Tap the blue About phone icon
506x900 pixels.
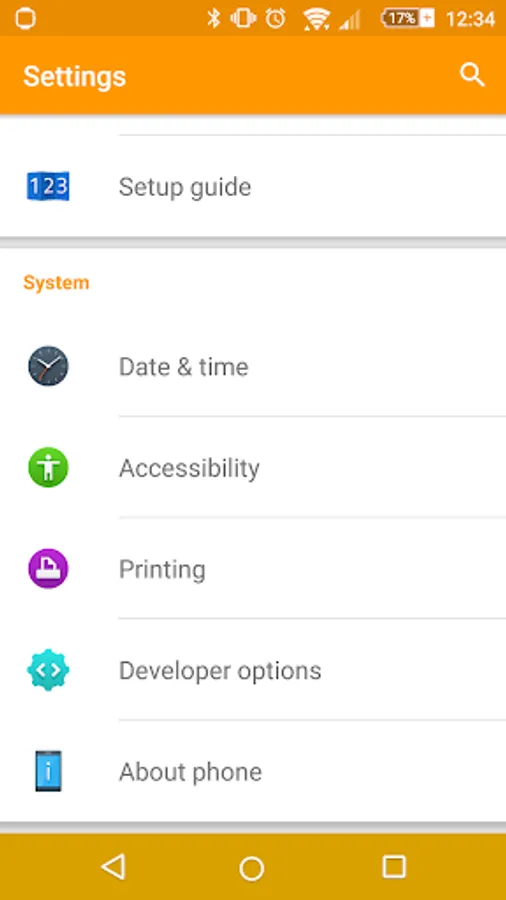click(48, 771)
